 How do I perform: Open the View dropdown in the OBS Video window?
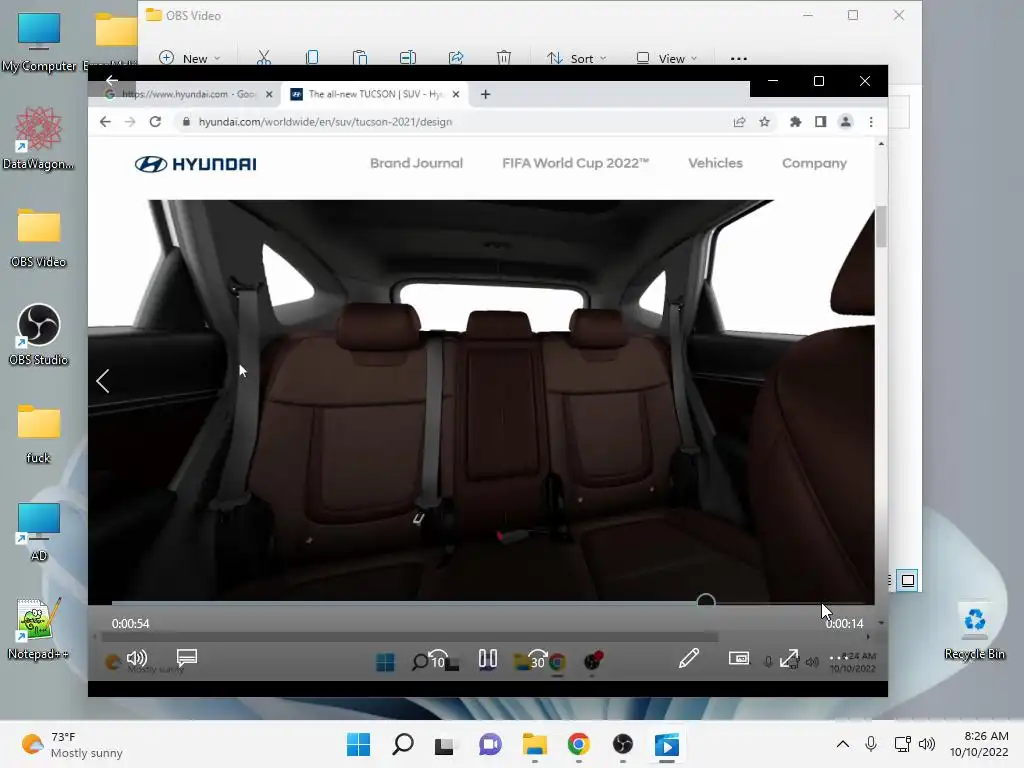click(x=667, y=58)
